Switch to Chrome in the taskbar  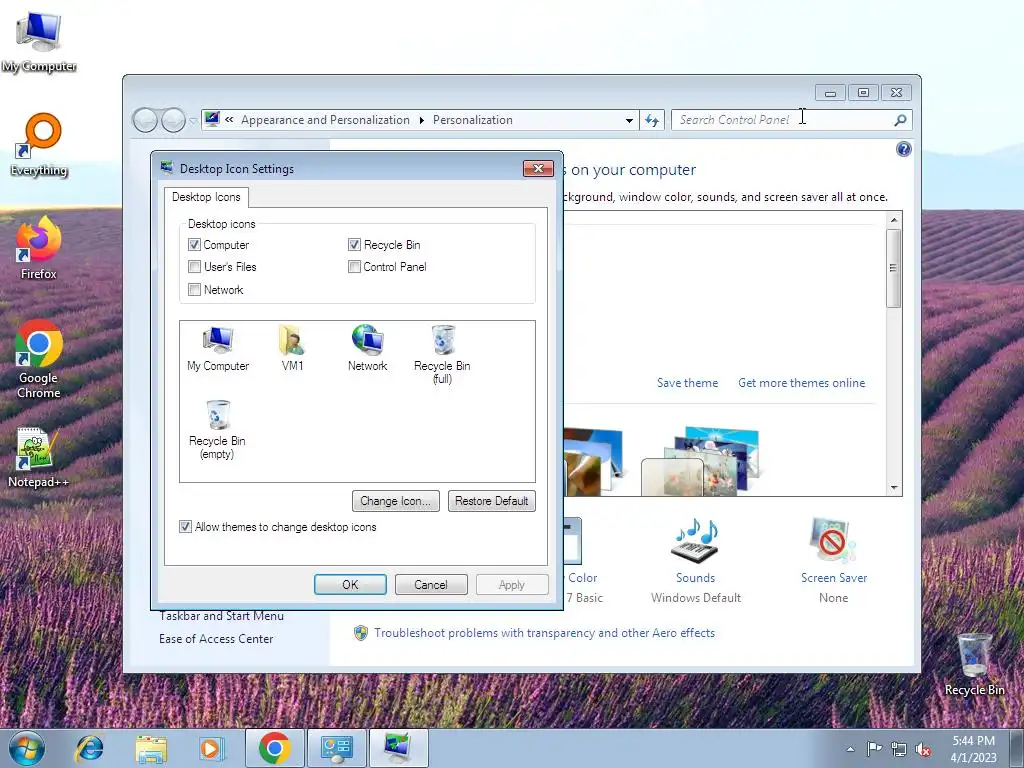point(274,748)
